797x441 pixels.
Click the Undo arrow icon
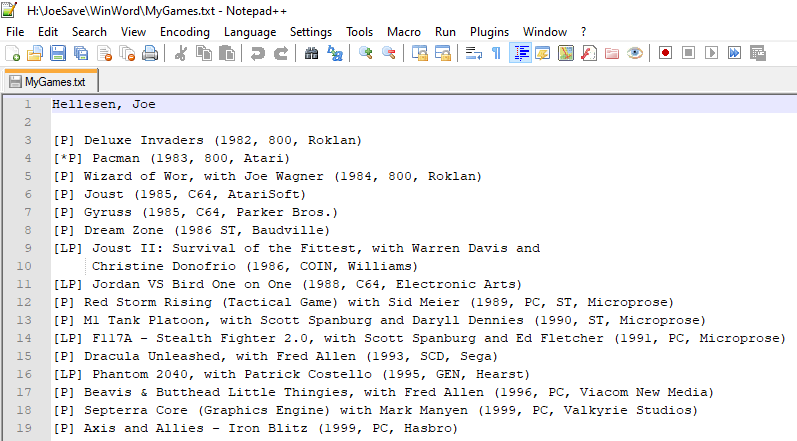pos(258,53)
